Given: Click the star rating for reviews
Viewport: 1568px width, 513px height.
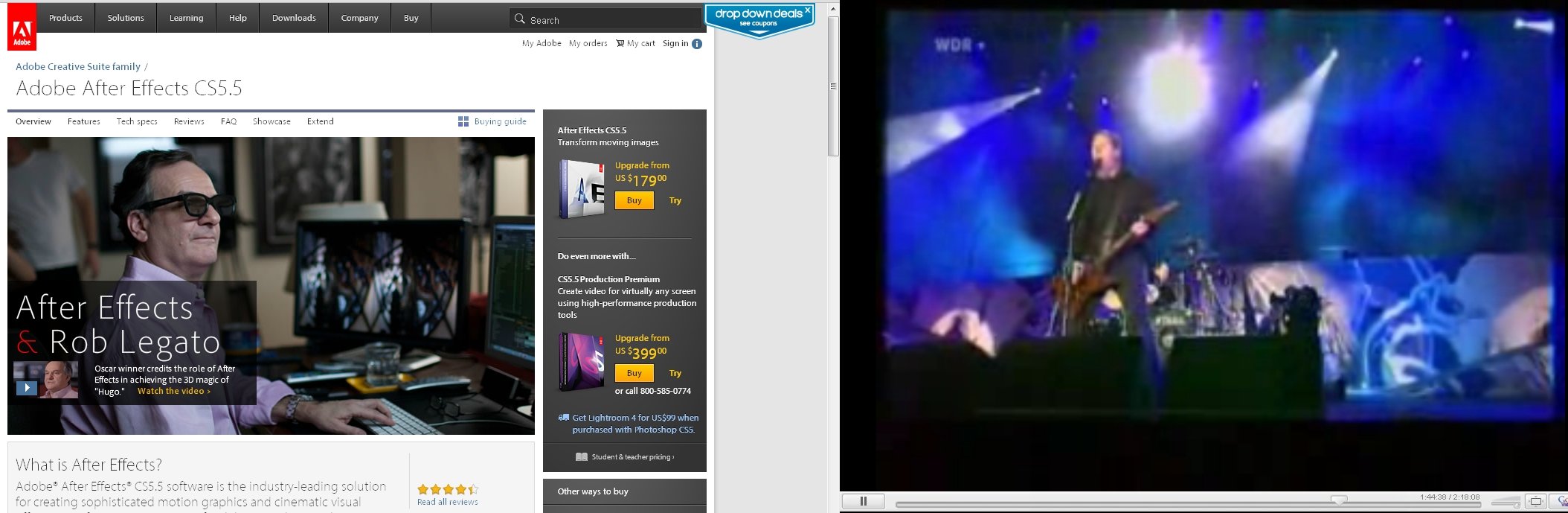Looking at the screenshot, I should click(x=448, y=489).
